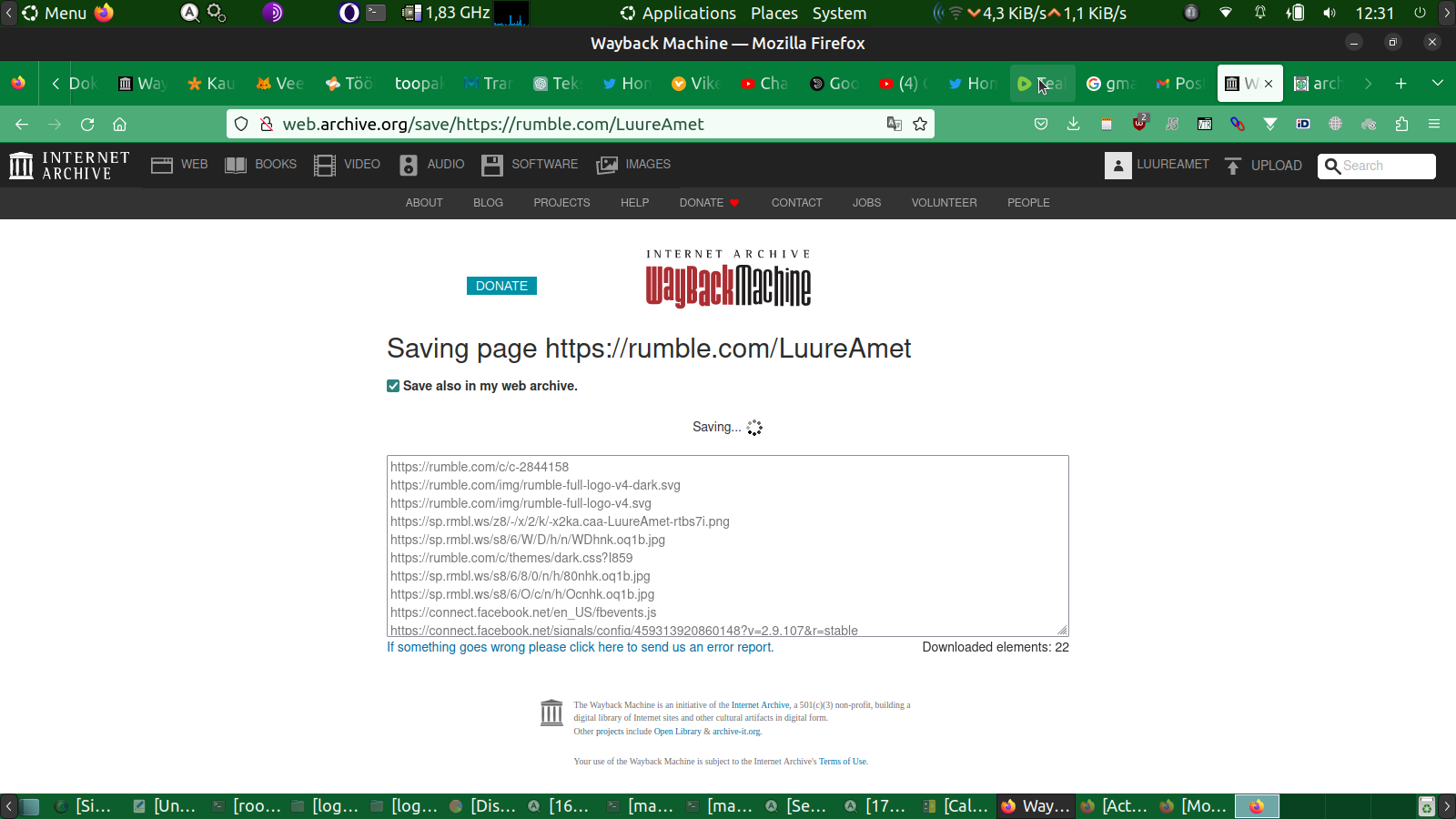Switch to the Gmail 'Pos' tab
The image size is (1456, 819).
pyautogui.click(x=1179, y=84)
